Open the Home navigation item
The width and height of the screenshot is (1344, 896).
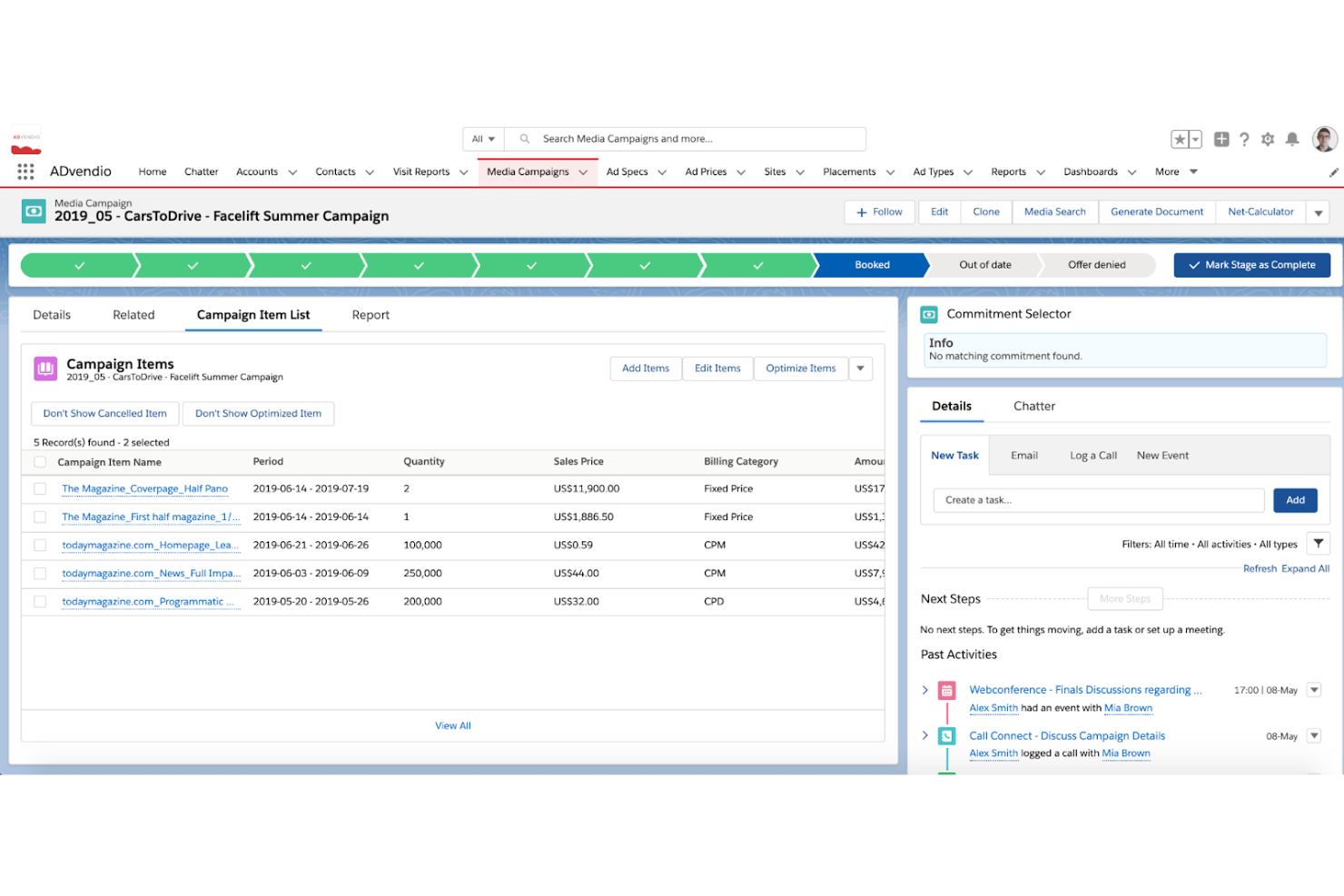coord(153,172)
